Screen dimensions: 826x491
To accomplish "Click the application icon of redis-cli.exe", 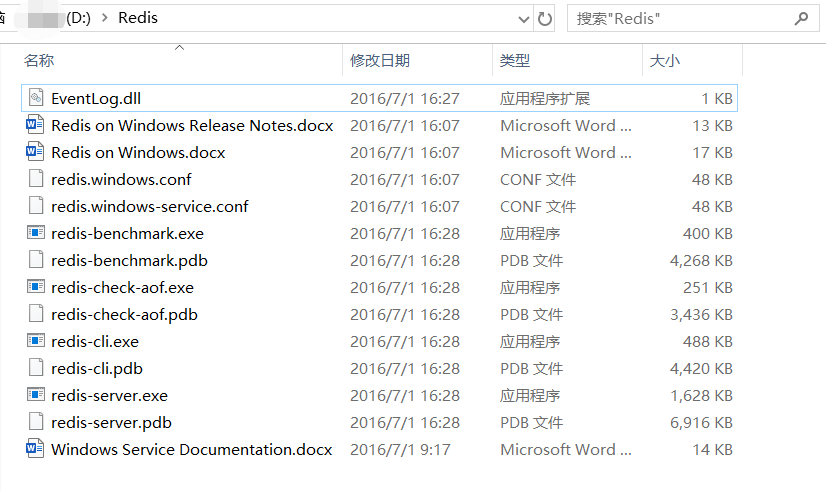I will (36, 340).
